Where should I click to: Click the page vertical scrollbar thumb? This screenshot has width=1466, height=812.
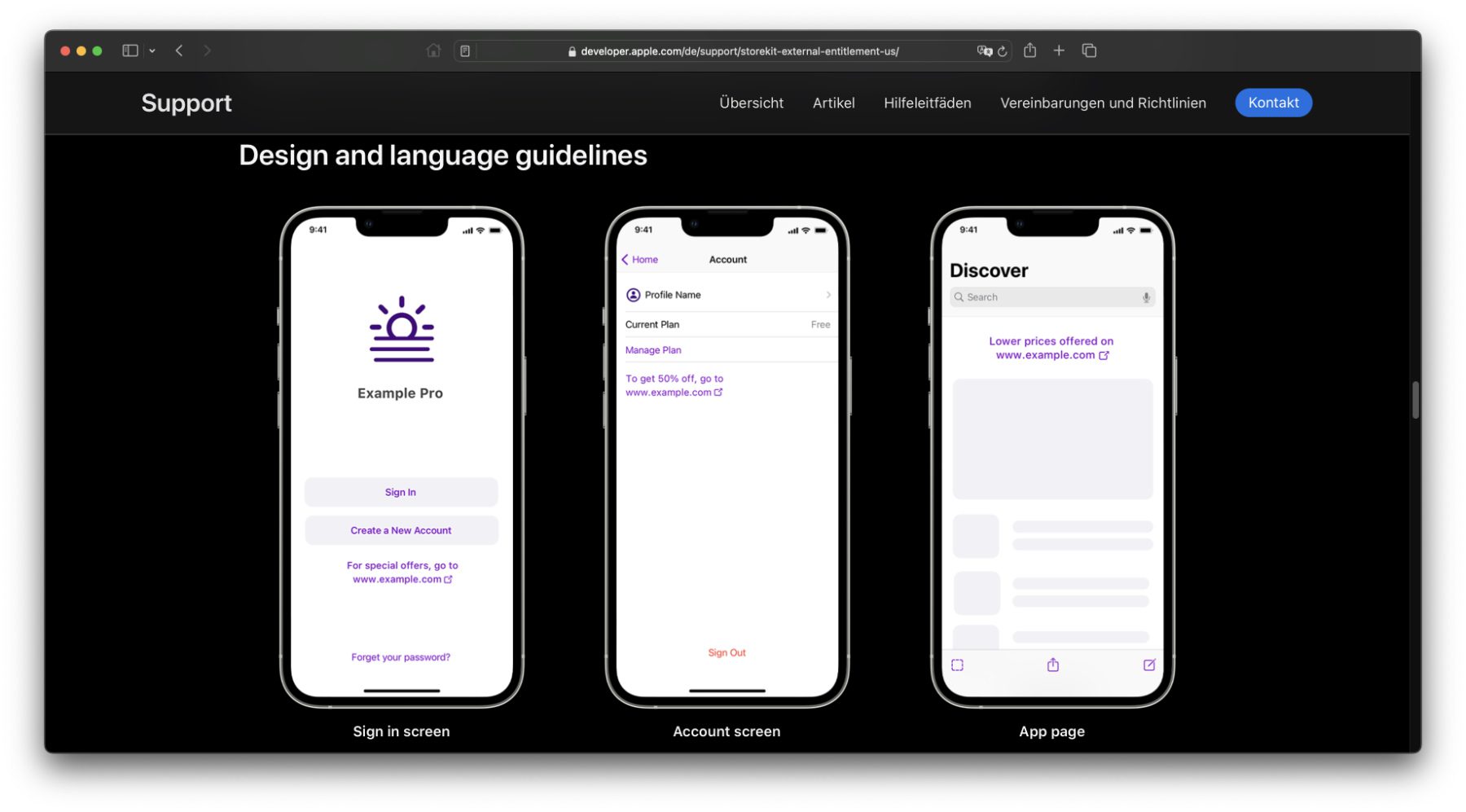tap(1416, 400)
